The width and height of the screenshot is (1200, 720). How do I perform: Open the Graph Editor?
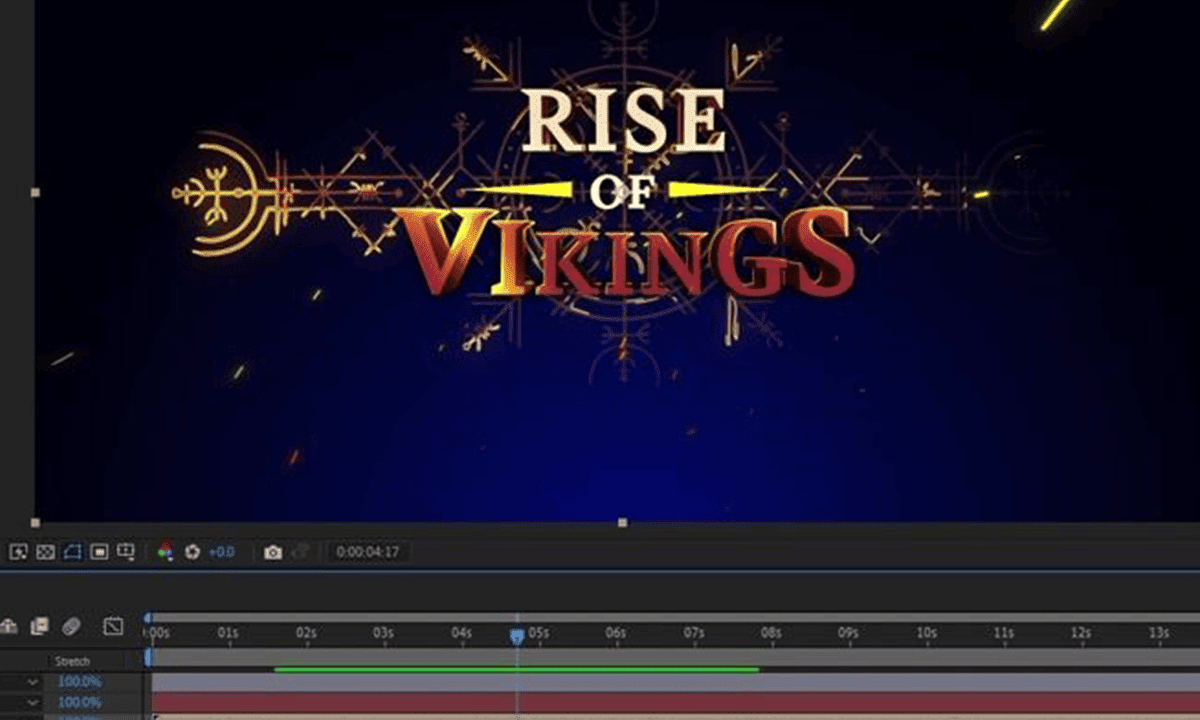pos(113,625)
